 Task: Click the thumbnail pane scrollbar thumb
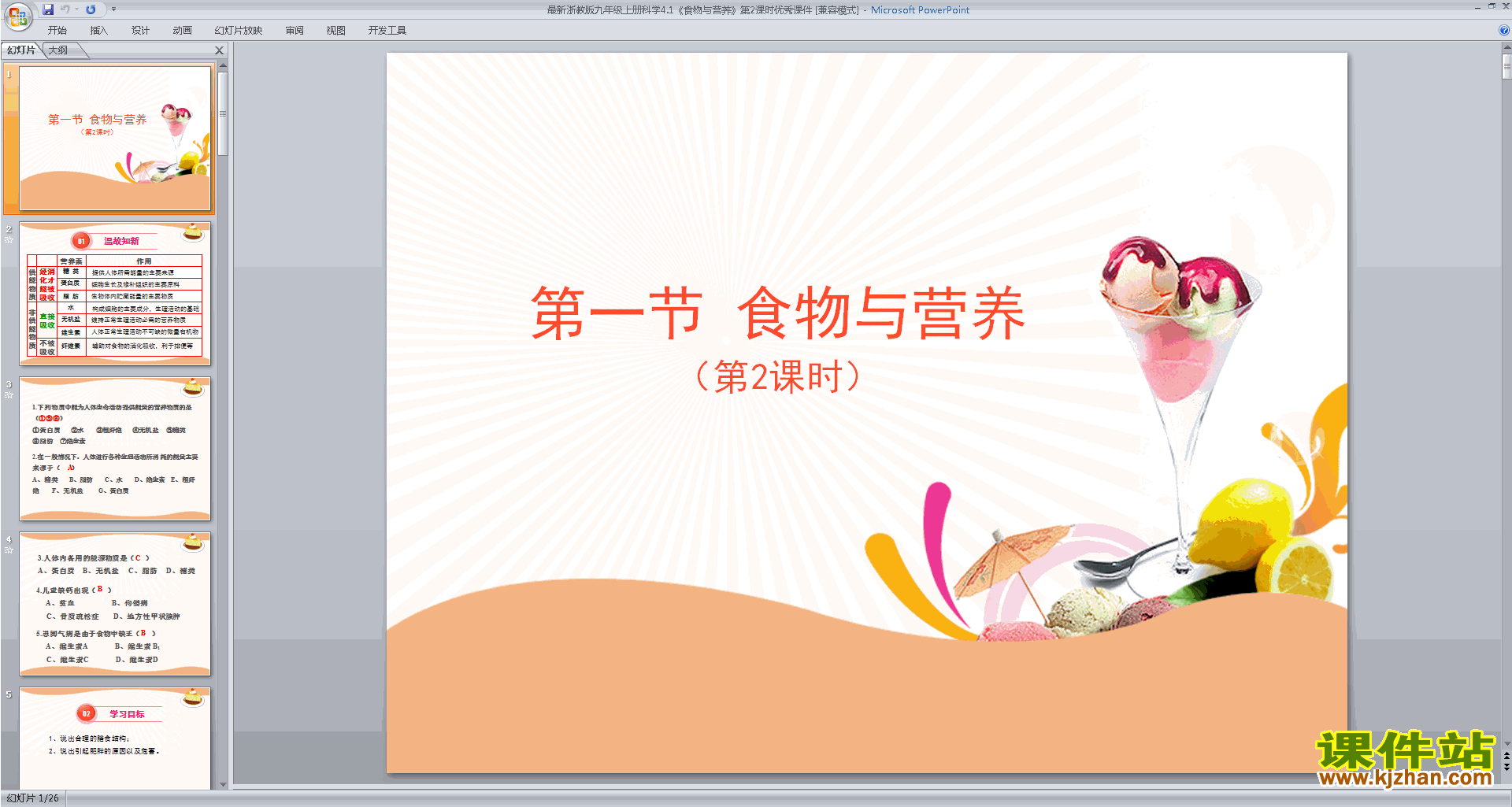click(x=223, y=114)
